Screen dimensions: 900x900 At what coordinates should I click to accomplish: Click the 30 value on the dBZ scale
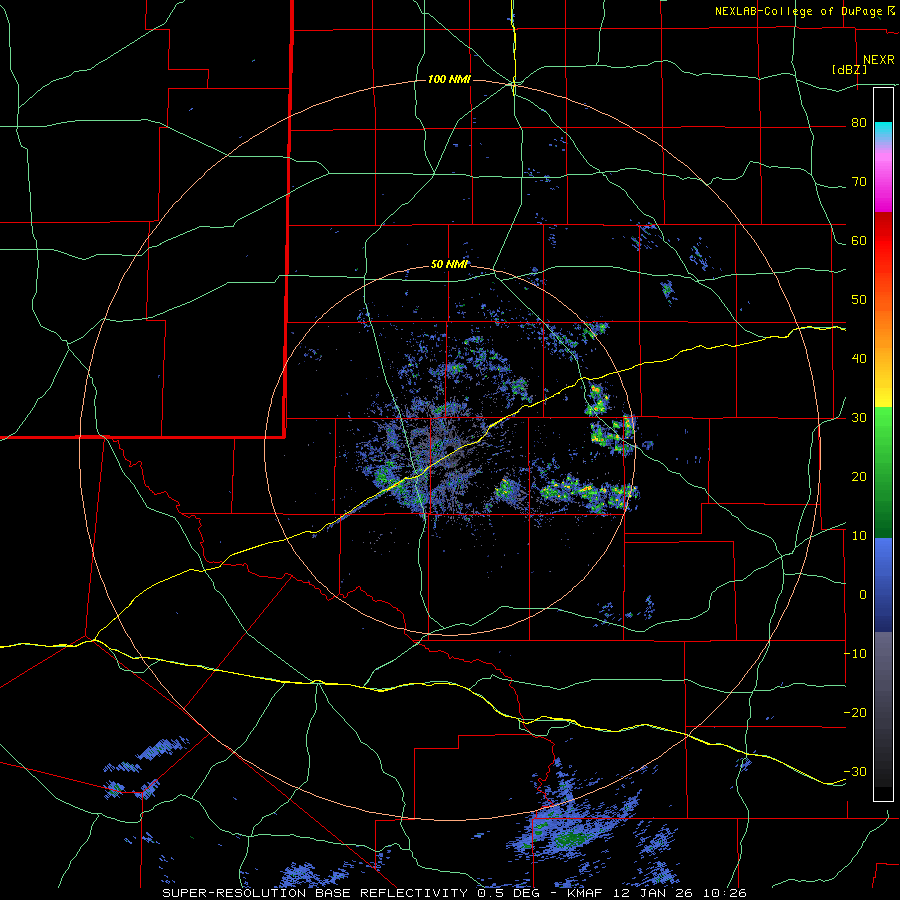point(859,417)
